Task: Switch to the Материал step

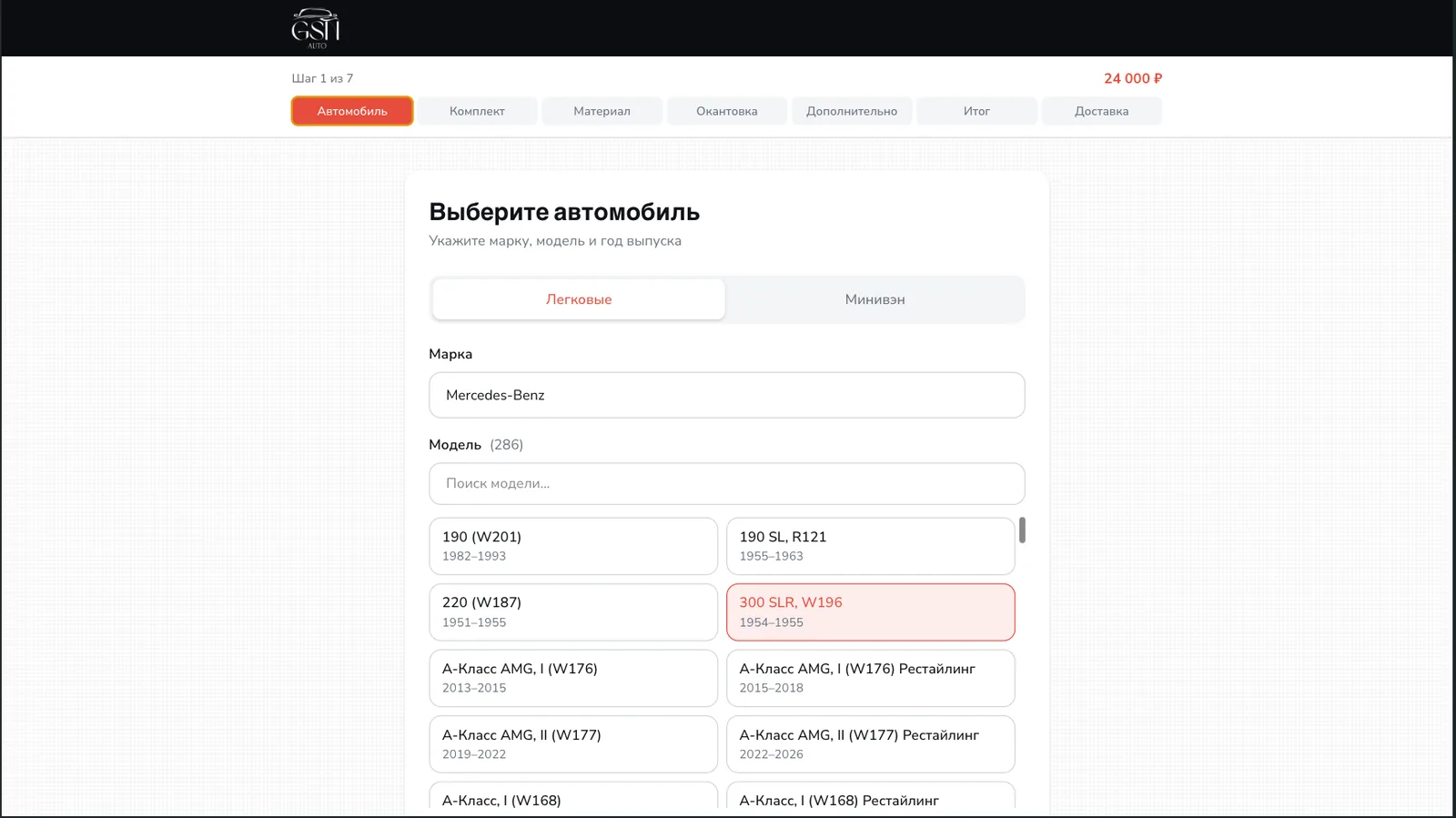Action: [x=602, y=111]
